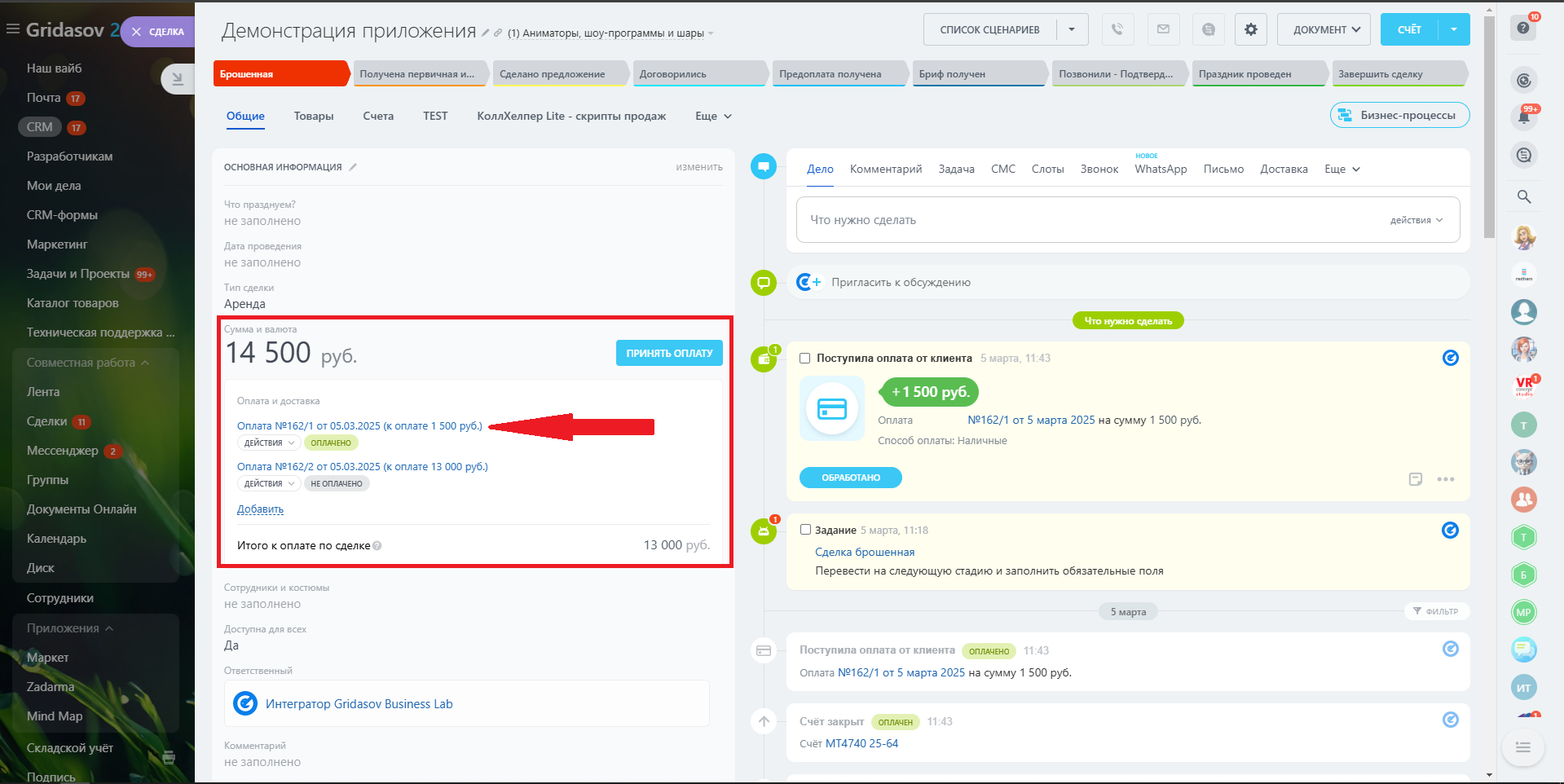Tick the Поступила оплата от клиента checkbox
Viewport: 1564px width, 784px height.
tap(805, 359)
